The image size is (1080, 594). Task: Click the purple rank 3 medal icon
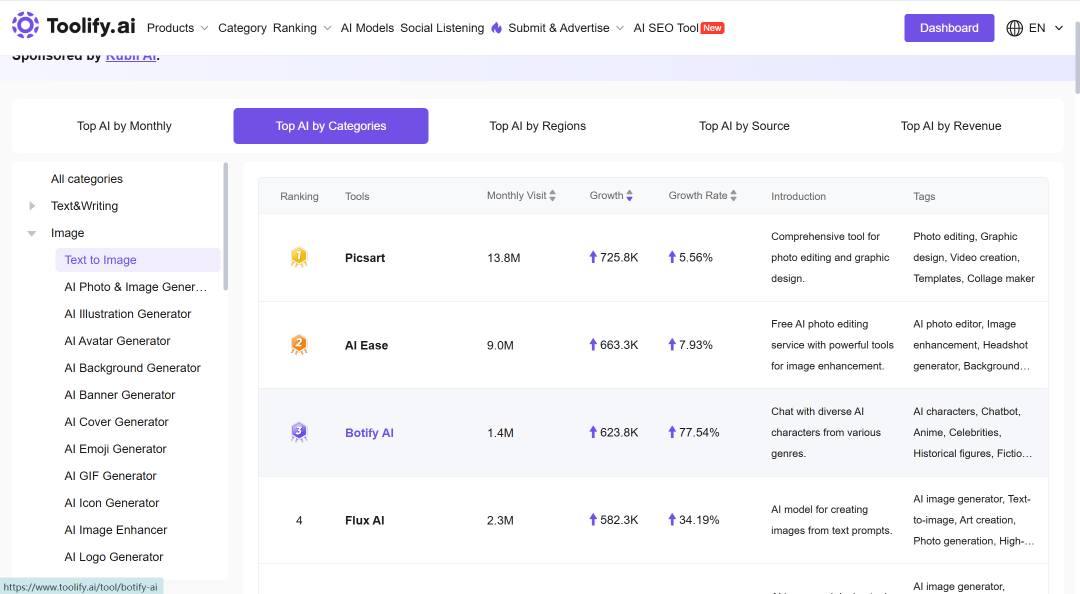click(x=299, y=432)
